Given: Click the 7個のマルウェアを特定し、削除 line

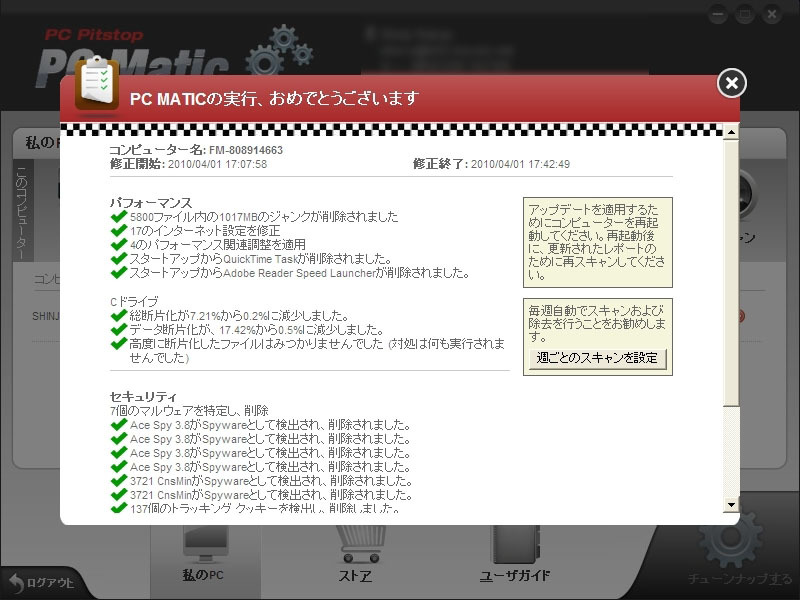Looking at the screenshot, I should 189,411.
